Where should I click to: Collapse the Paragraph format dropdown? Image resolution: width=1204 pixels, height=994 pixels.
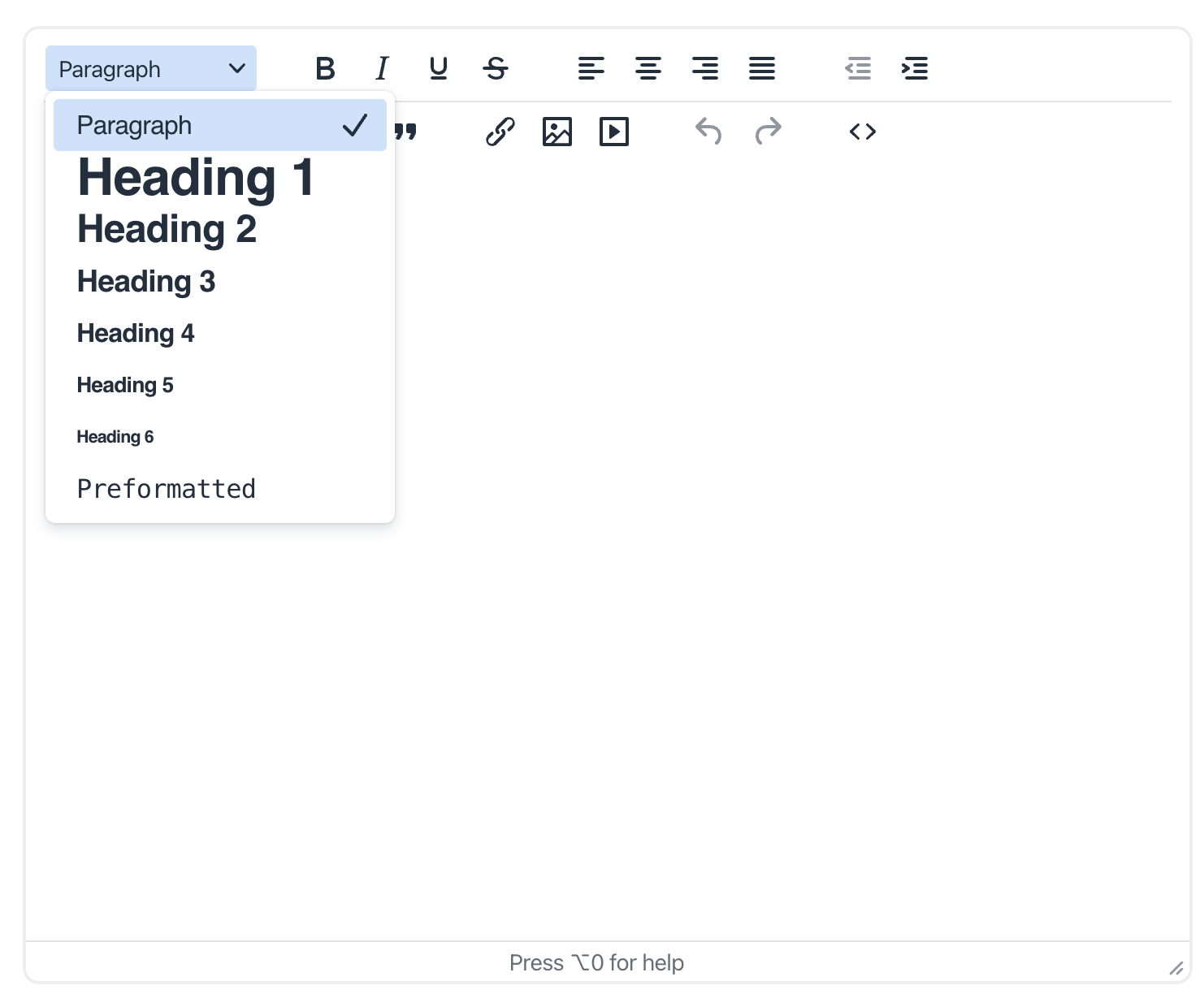coord(151,69)
